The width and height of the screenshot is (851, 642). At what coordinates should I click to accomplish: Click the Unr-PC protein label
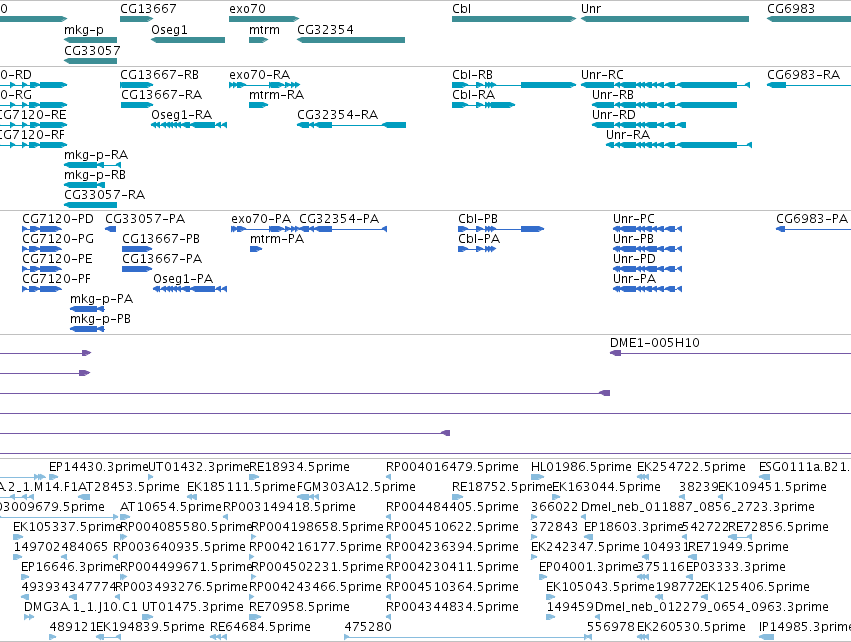tap(634, 219)
